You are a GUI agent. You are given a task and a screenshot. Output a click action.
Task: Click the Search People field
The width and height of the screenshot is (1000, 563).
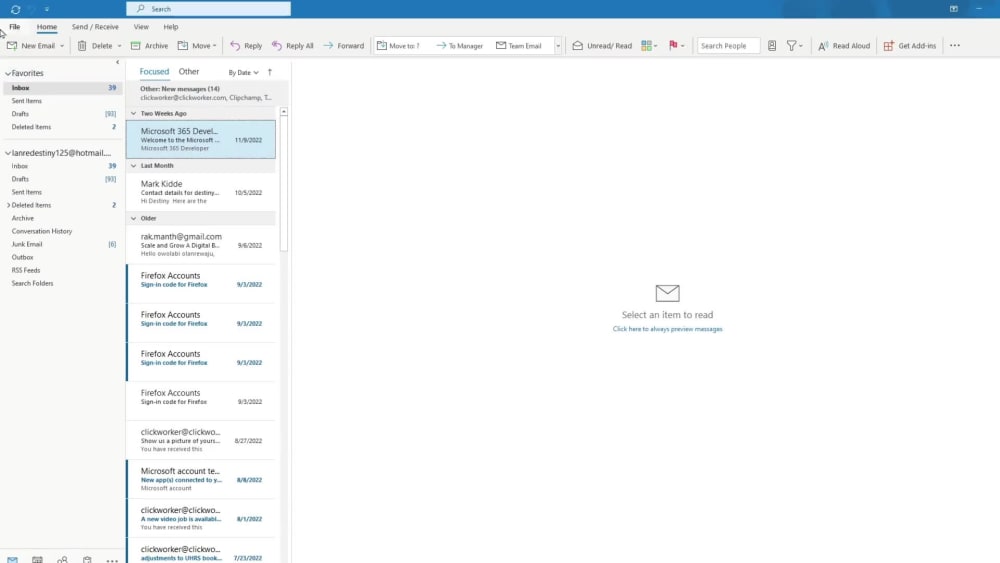728,46
